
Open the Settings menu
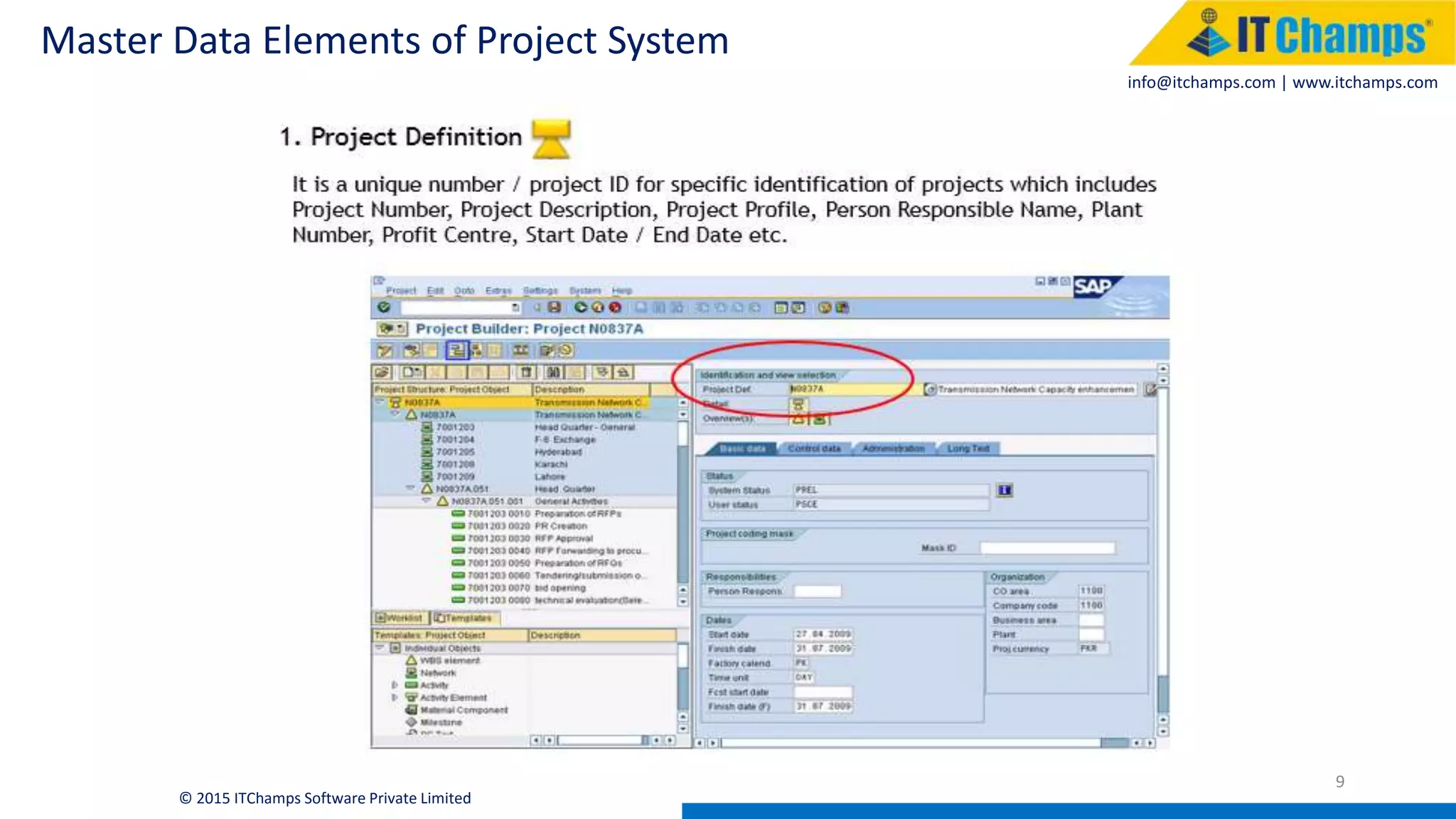pyautogui.click(x=540, y=291)
